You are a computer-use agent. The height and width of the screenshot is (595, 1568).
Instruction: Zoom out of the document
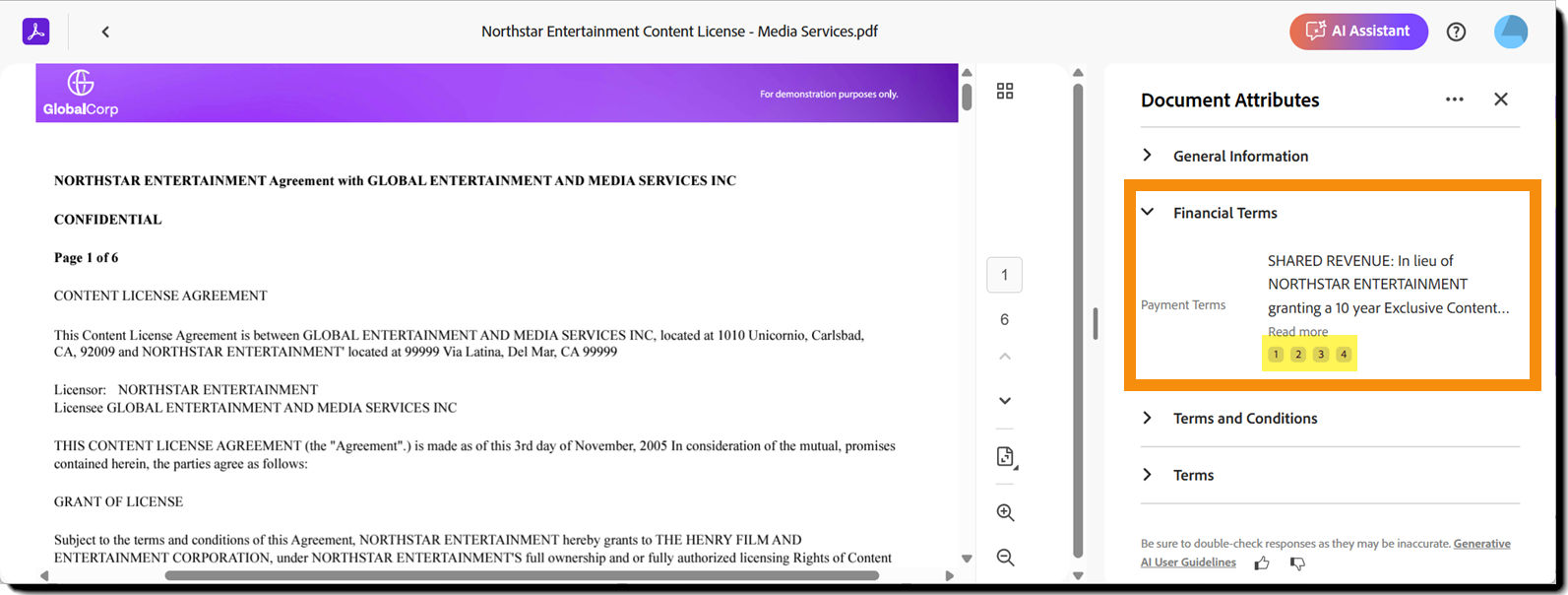pyautogui.click(x=1005, y=558)
